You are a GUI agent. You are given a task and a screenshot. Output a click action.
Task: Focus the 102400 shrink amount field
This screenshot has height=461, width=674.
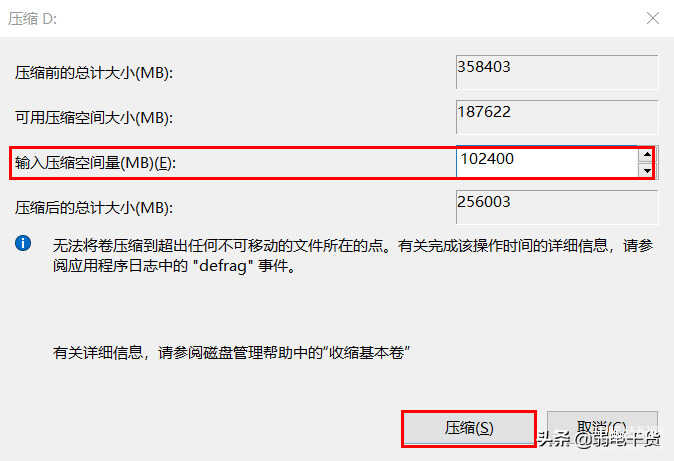[548, 162]
